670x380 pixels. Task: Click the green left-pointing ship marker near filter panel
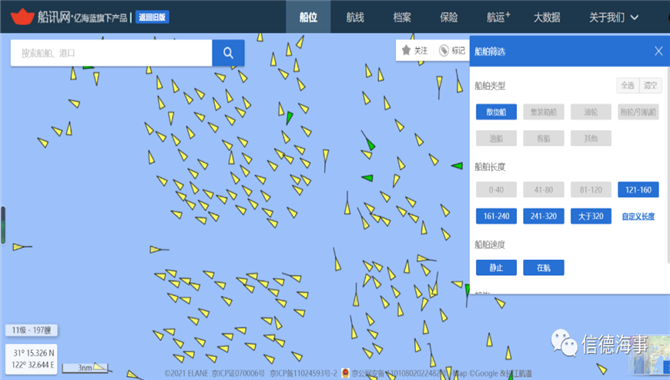pos(457,165)
